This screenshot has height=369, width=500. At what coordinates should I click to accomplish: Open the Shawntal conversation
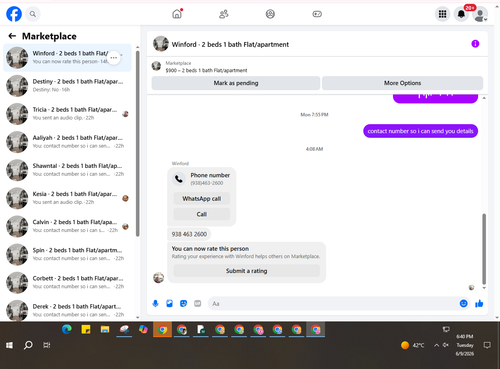coord(67,170)
